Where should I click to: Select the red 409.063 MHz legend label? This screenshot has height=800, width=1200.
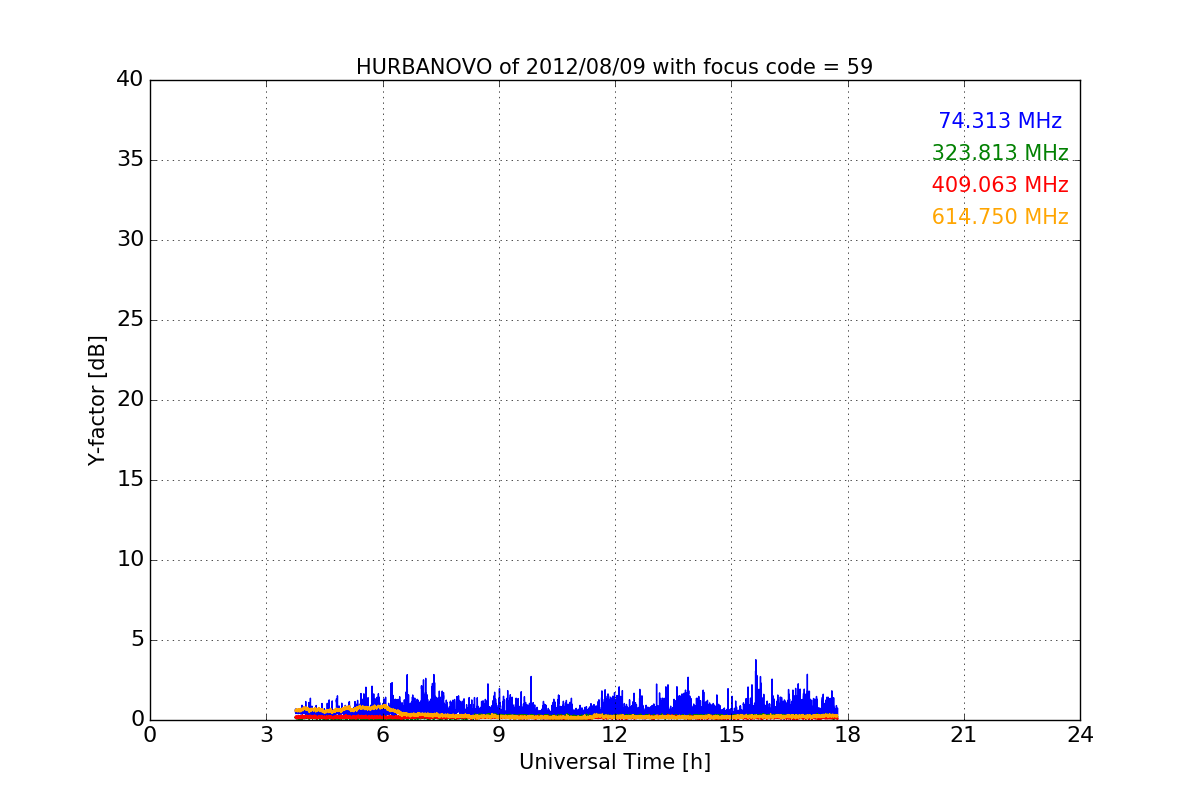[x=1000, y=185]
